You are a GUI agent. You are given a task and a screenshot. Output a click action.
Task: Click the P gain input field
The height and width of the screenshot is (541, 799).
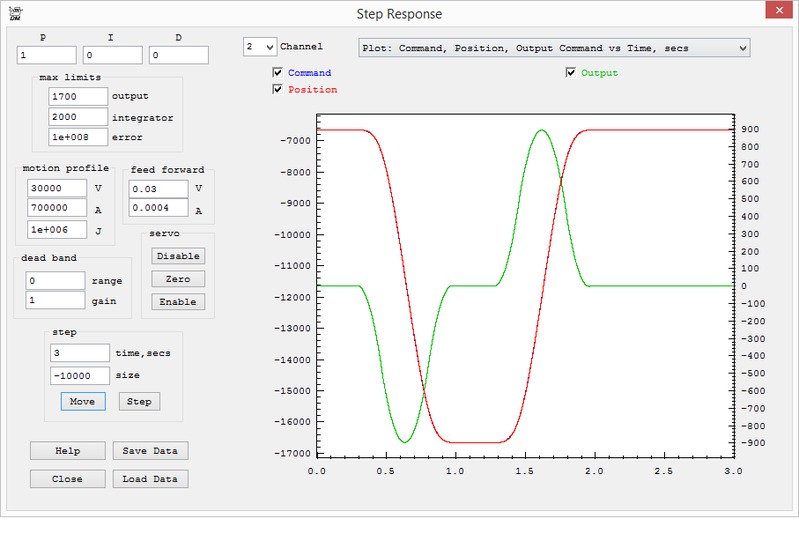[x=46, y=55]
